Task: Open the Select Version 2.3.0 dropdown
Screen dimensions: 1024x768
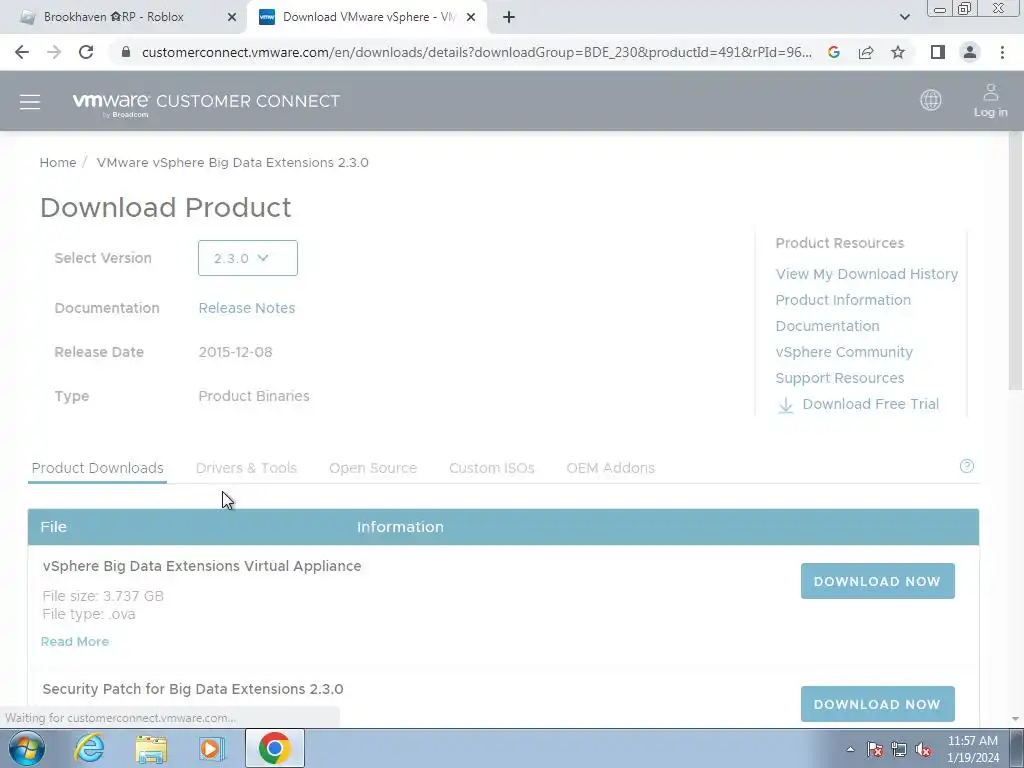Action: point(248,258)
